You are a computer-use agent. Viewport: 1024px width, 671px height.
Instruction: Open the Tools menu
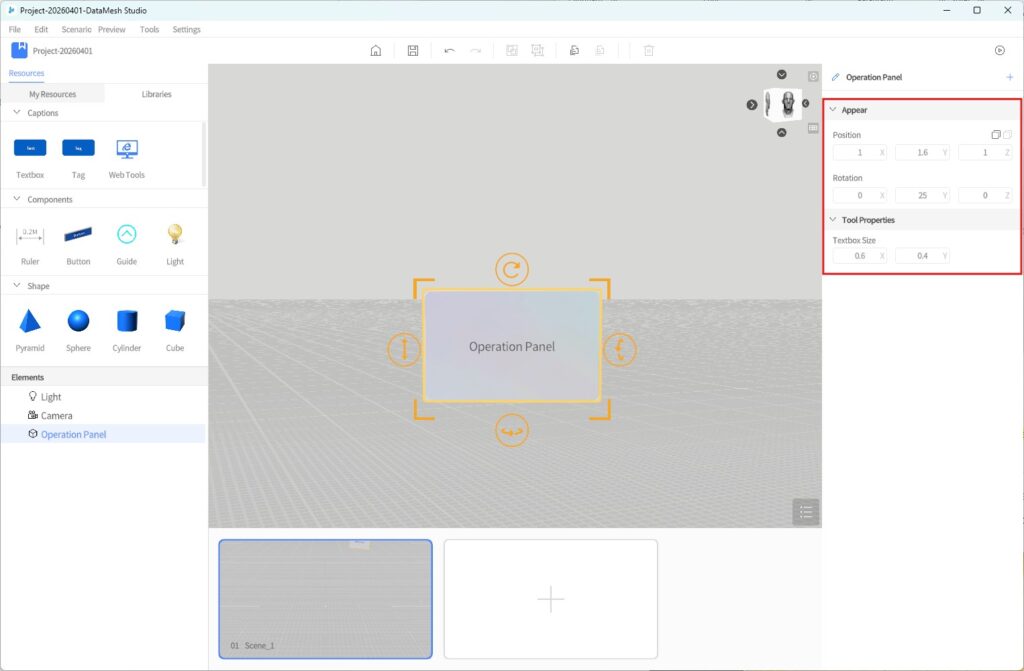point(149,29)
